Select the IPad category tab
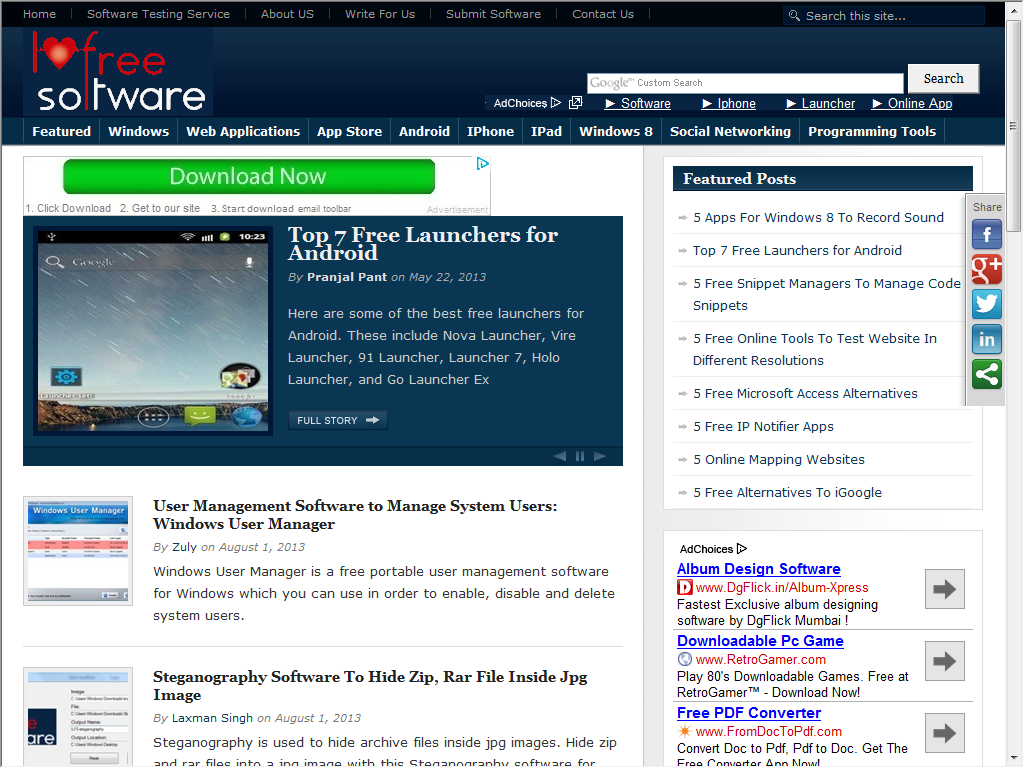1024x768 pixels. (x=546, y=131)
